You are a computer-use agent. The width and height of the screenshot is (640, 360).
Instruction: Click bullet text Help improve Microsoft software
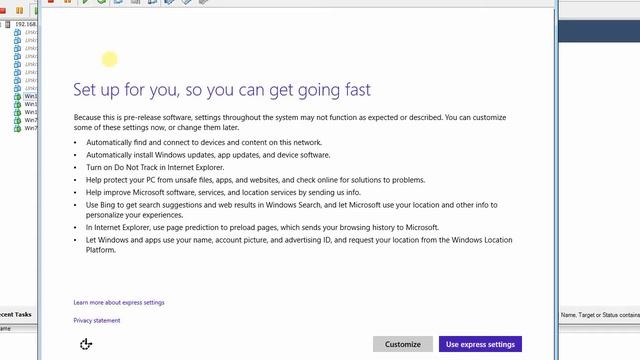(x=223, y=192)
